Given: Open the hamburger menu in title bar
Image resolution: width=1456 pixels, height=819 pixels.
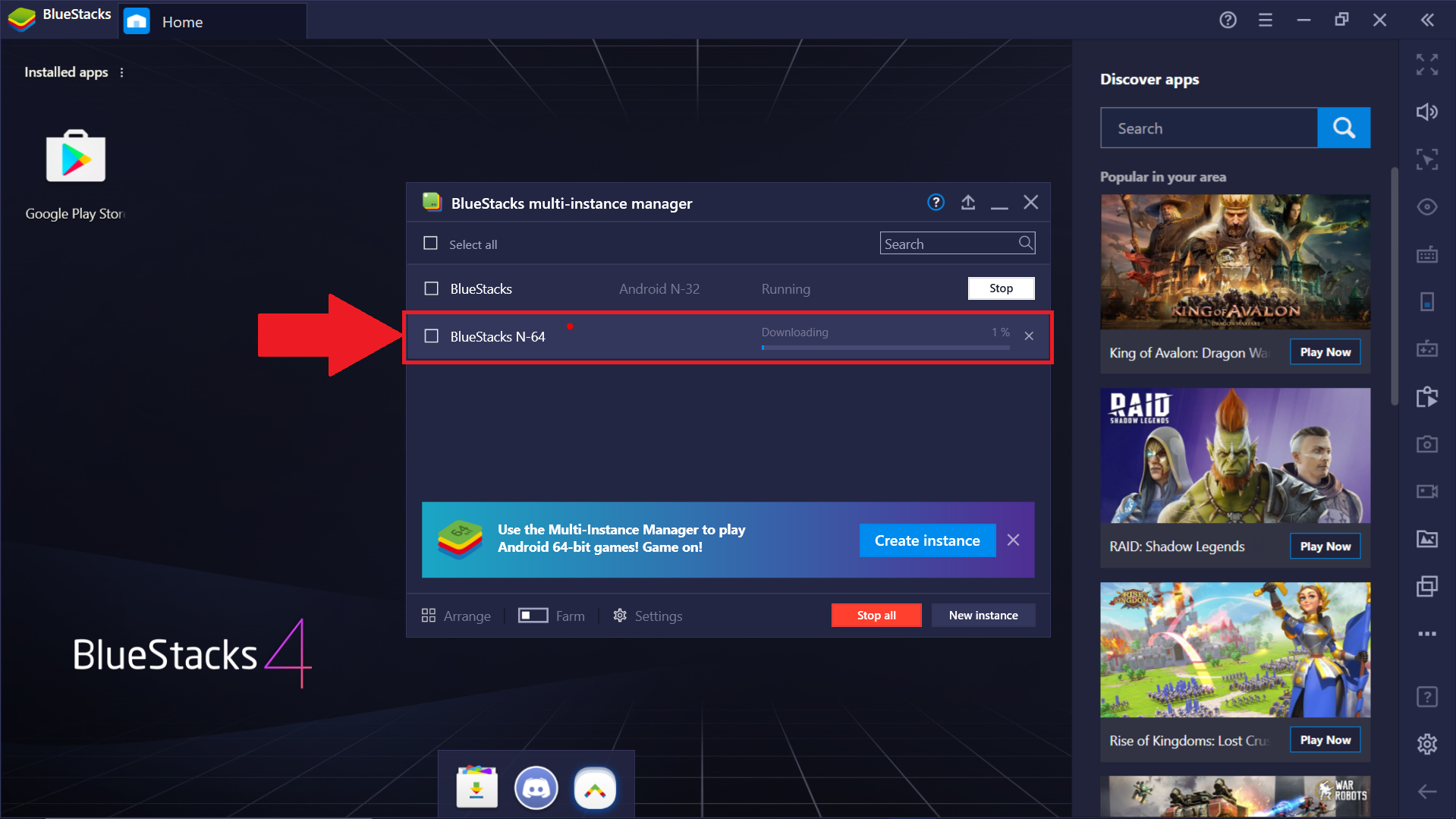Looking at the screenshot, I should tap(1265, 20).
